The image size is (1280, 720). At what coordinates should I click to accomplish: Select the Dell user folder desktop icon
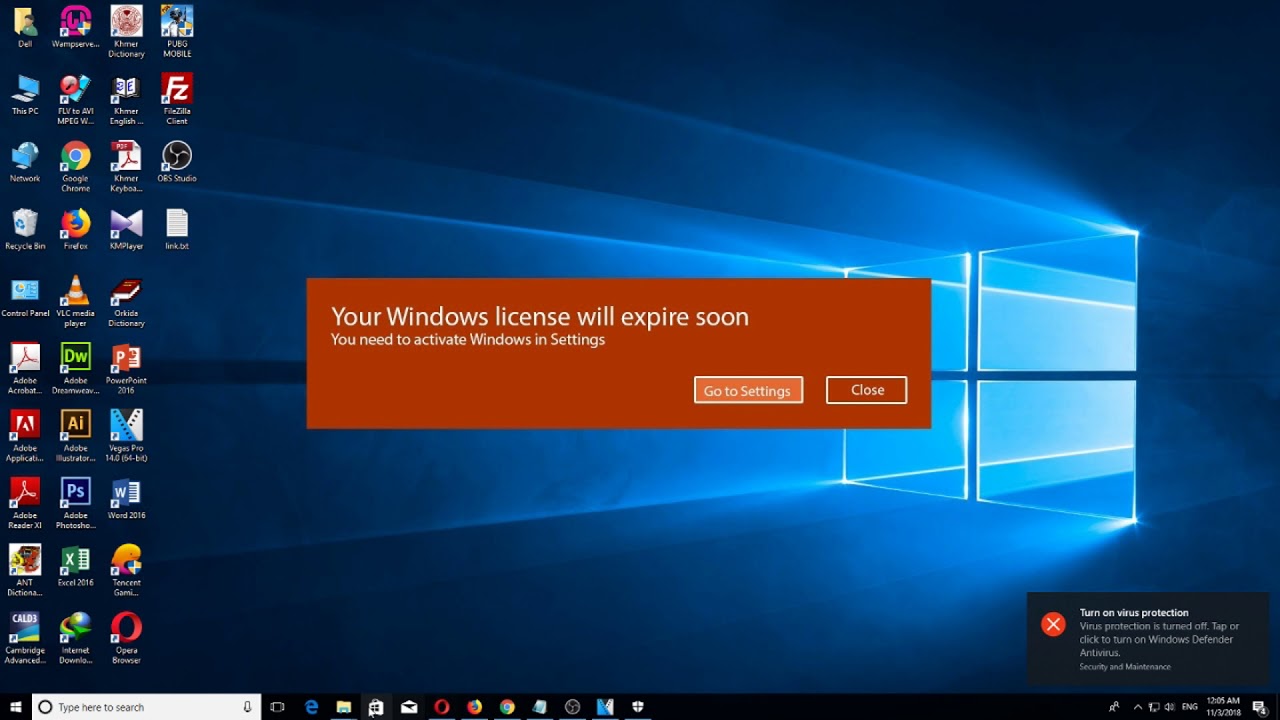pyautogui.click(x=25, y=27)
